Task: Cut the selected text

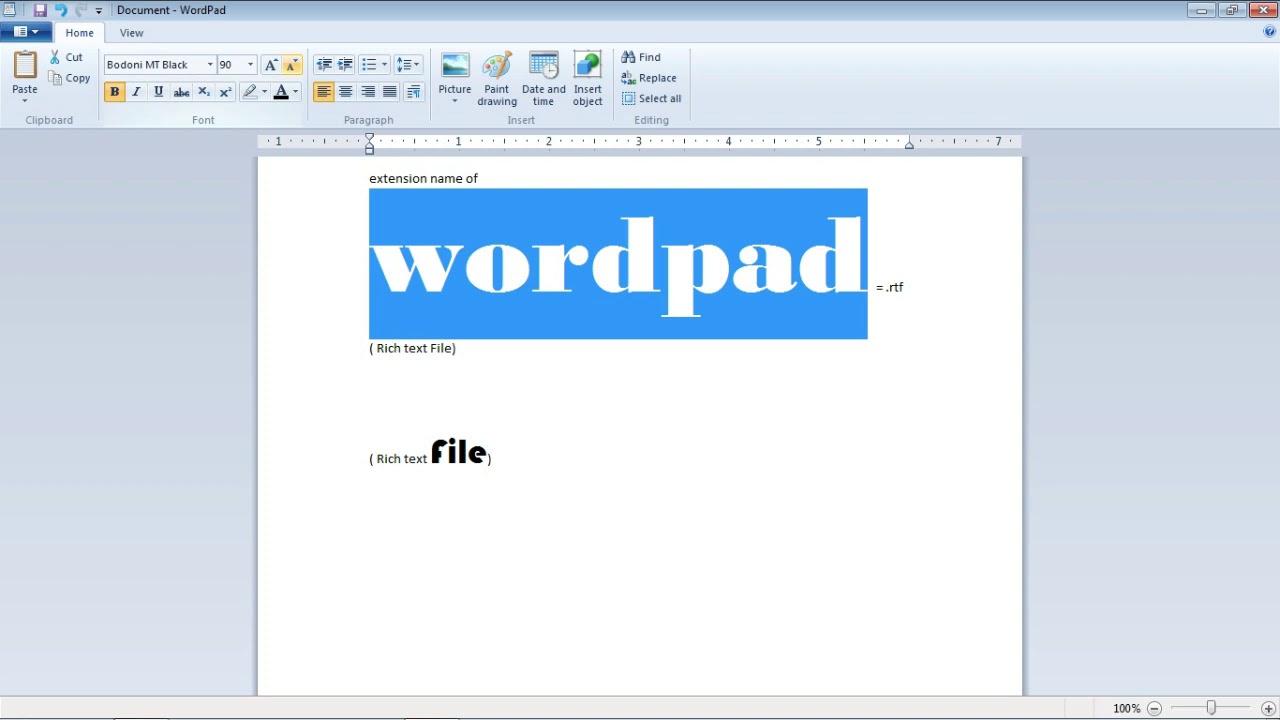Action: pos(67,57)
